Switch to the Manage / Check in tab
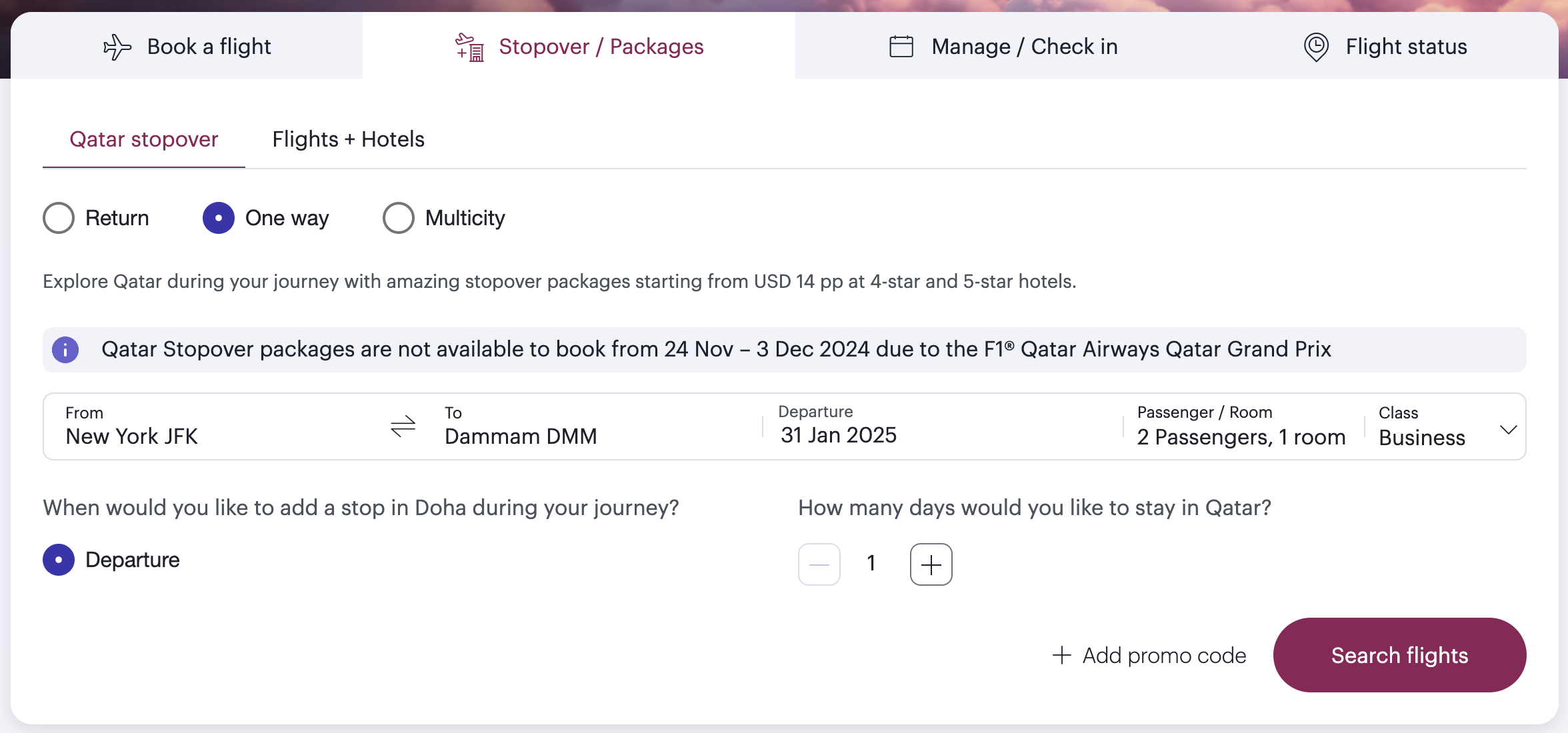 point(1003,46)
